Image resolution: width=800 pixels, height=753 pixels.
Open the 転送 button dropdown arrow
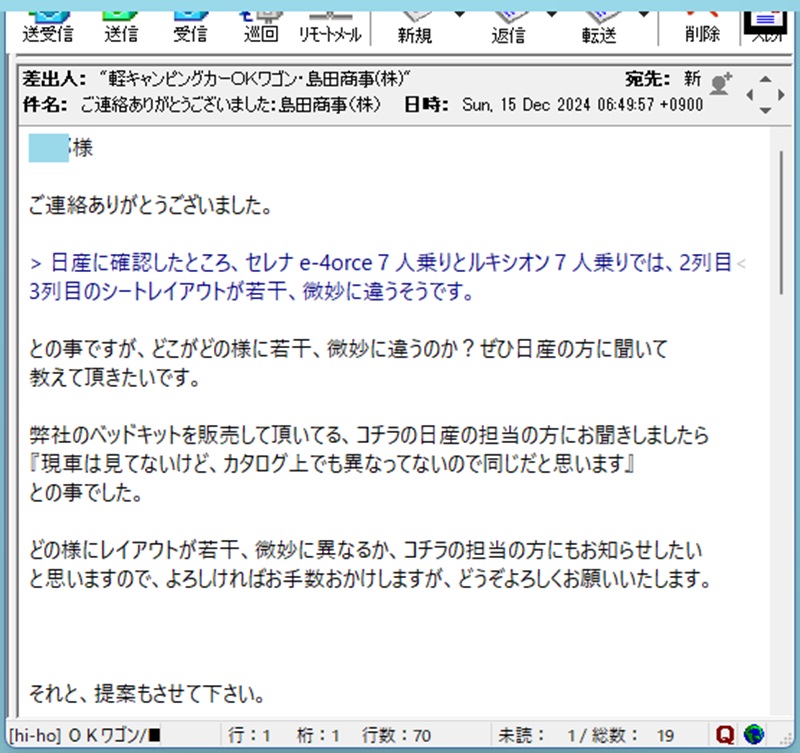click(x=644, y=15)
